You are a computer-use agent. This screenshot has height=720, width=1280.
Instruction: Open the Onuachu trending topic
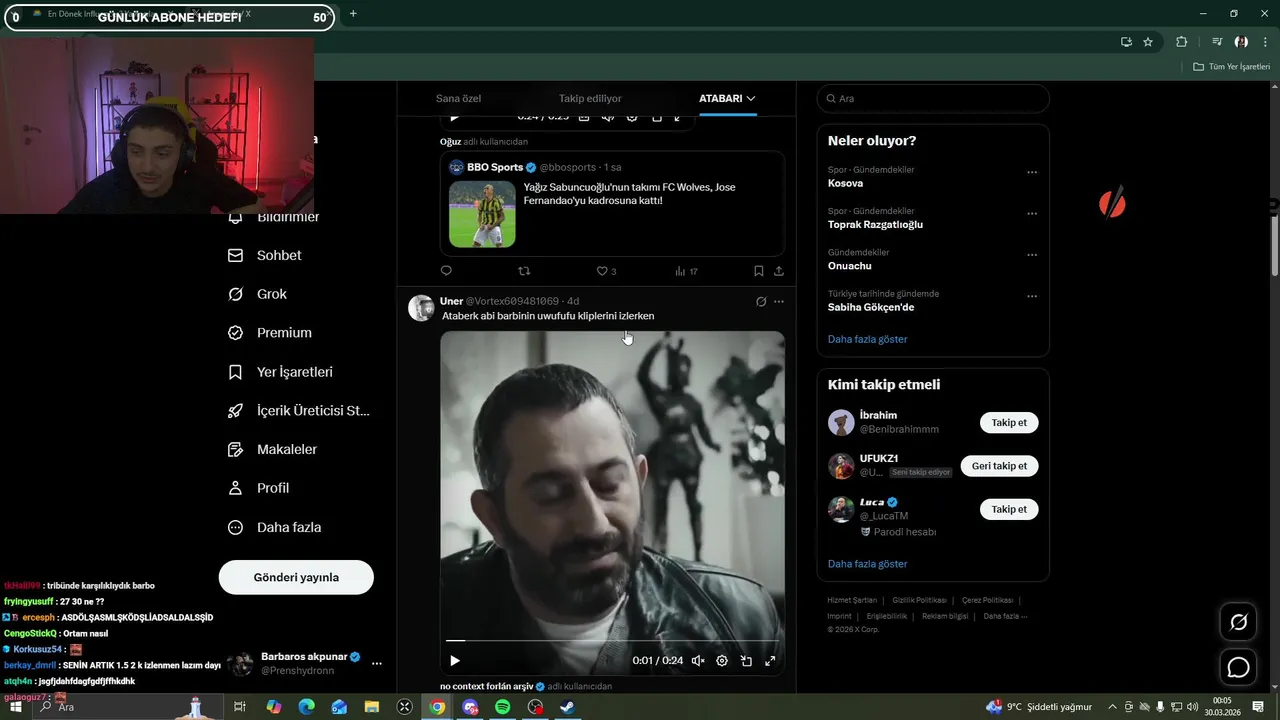coord(850,266)
